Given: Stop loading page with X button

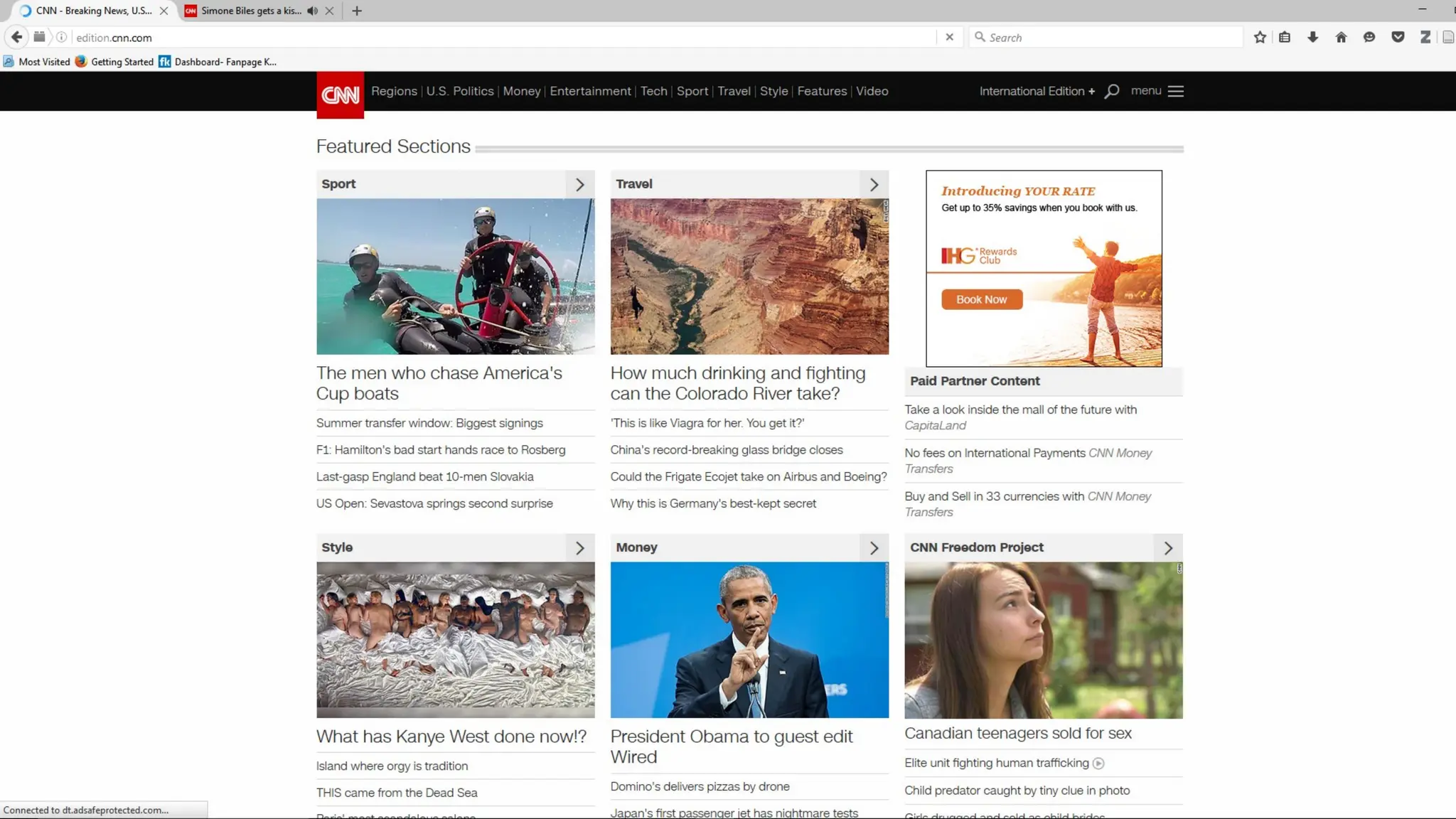Looking at the screenshot, I should click(949, 37).
